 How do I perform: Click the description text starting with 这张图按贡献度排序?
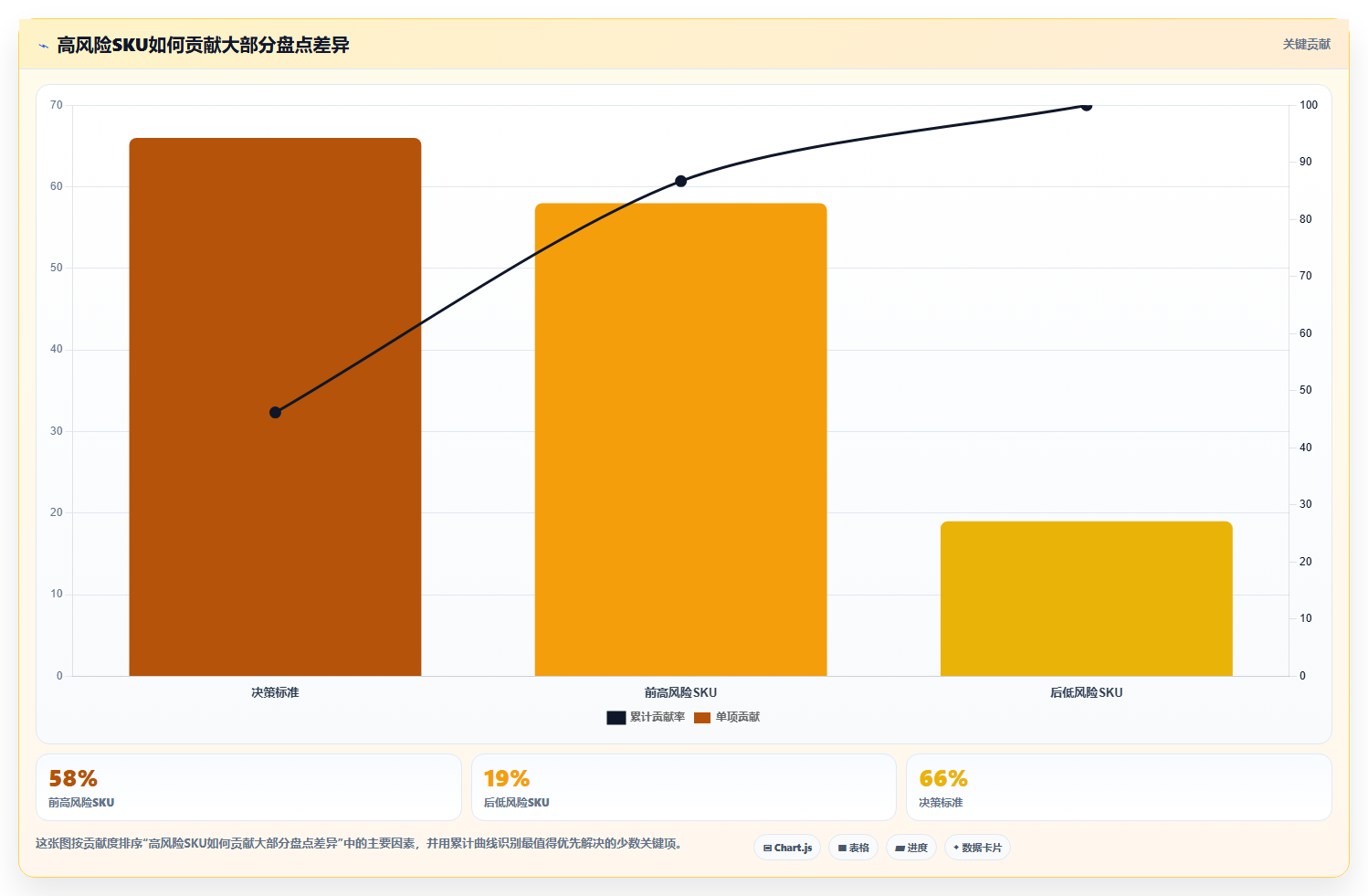click(359, 843)
